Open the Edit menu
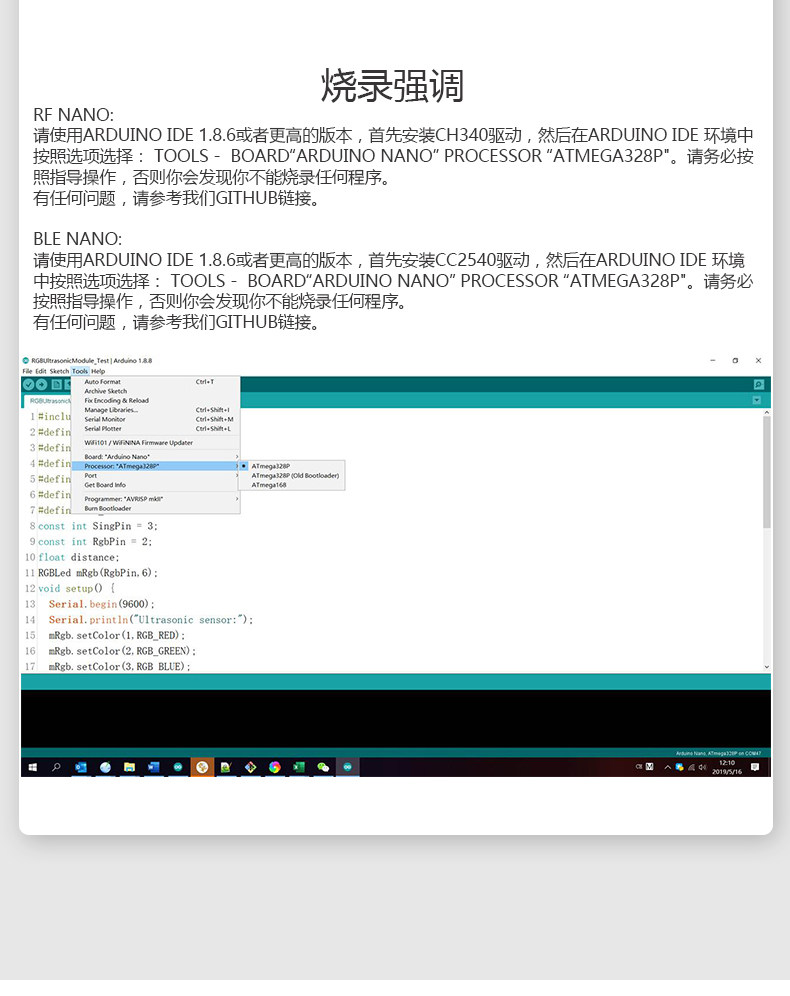The width and height of the screenshot is (790, 996). [x=41, y=372]
